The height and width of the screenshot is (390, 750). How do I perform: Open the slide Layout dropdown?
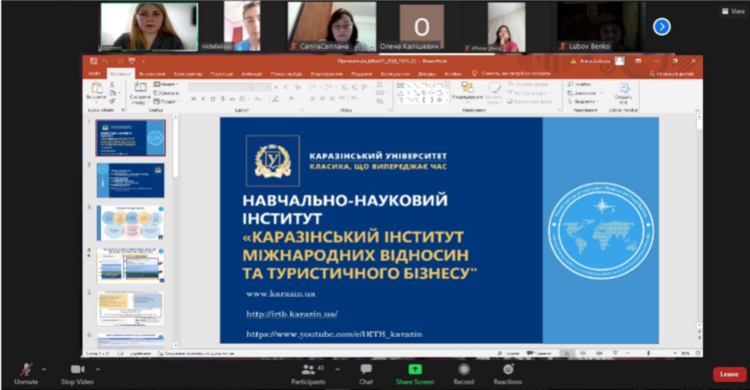coord(166,84)
